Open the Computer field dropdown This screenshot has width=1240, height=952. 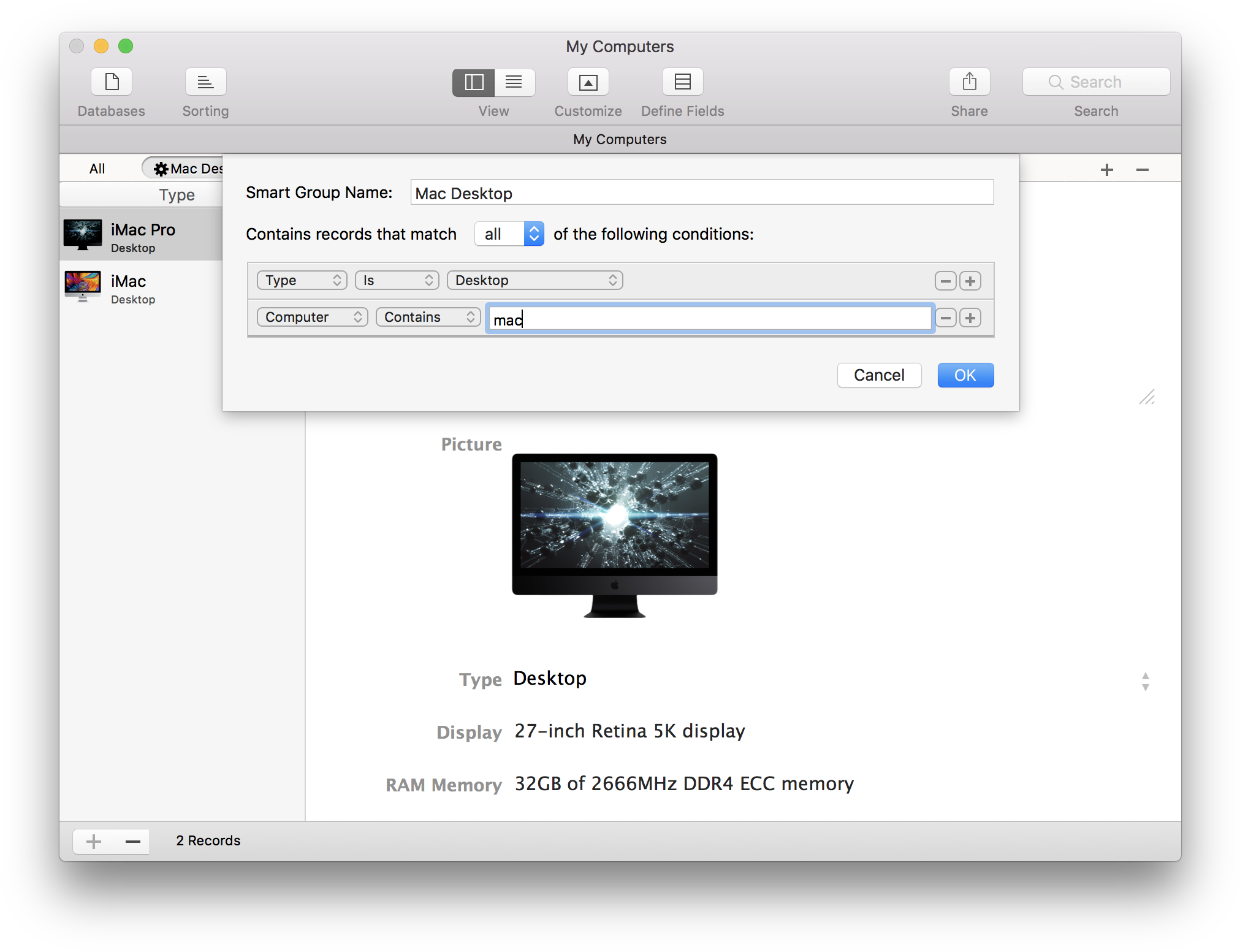click(312, 317)
